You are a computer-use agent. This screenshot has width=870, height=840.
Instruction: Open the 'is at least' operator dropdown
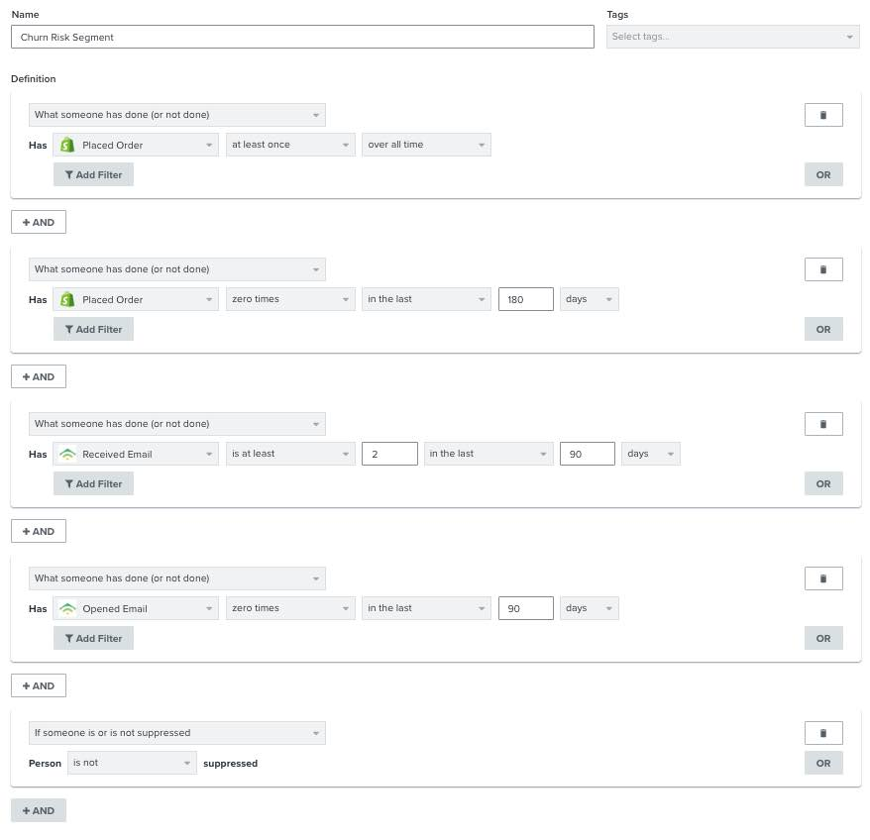[x=290, y=454]
